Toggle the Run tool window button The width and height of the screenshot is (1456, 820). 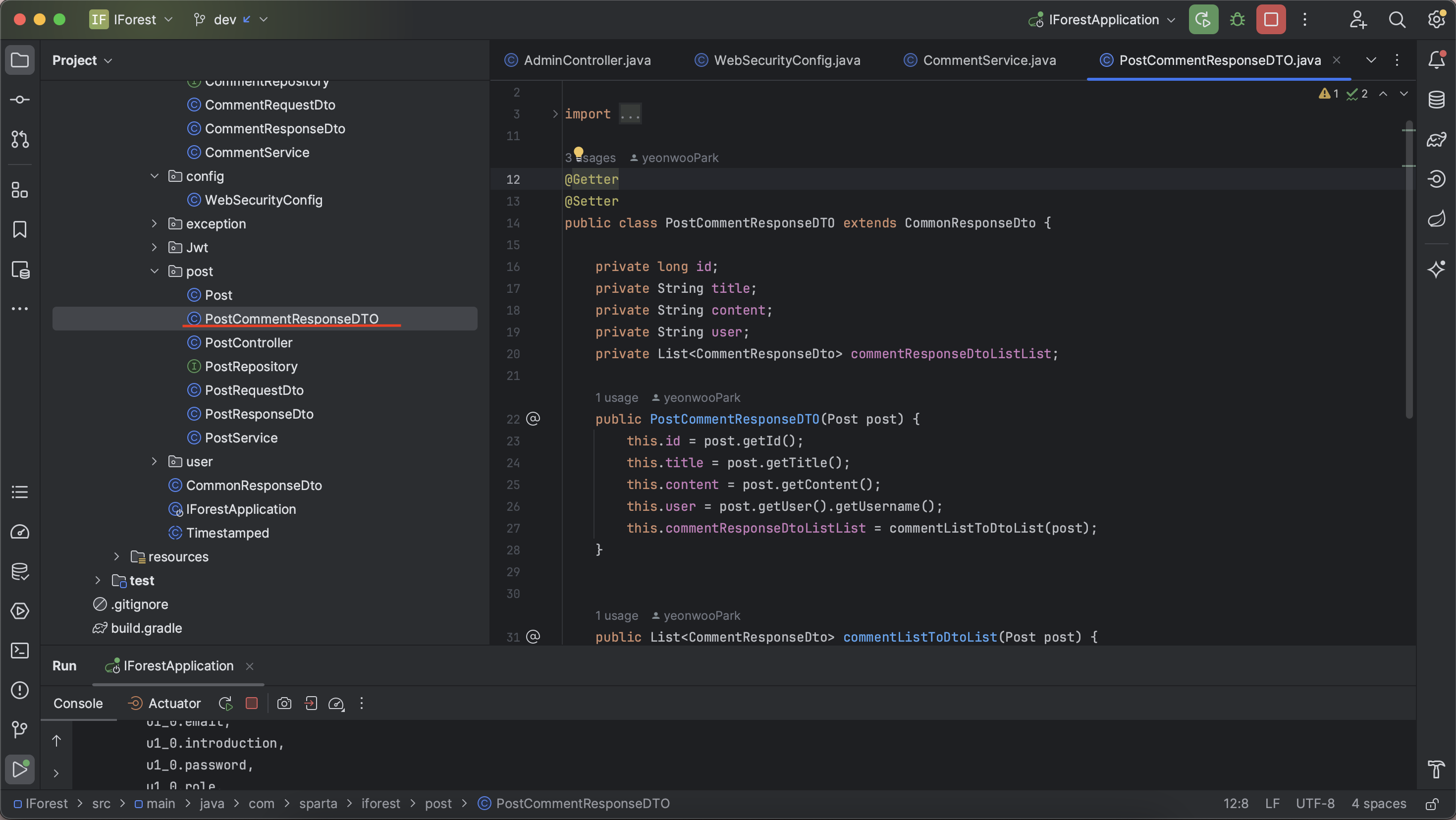[20, 769]
